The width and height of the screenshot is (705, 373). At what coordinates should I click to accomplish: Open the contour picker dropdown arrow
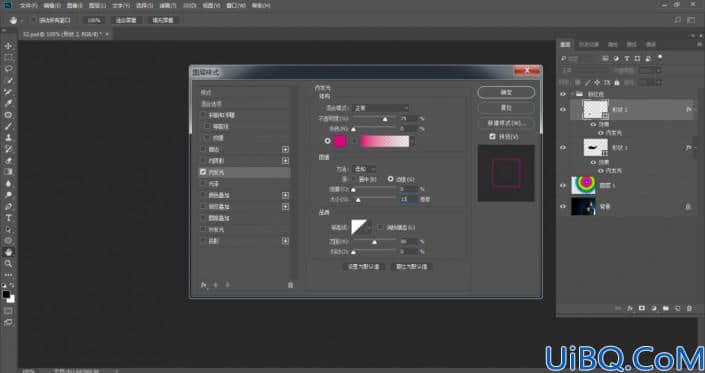(369, 227)
